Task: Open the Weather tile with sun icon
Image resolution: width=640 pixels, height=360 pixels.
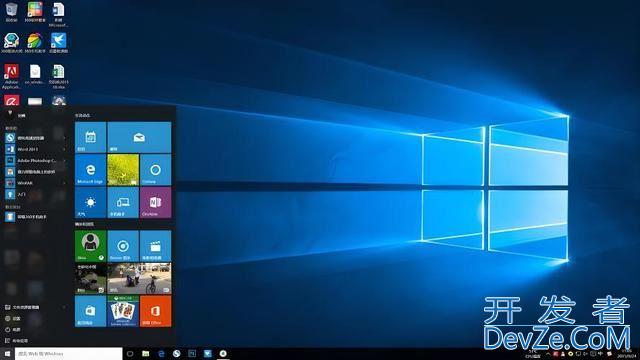Action: point(90,202)
